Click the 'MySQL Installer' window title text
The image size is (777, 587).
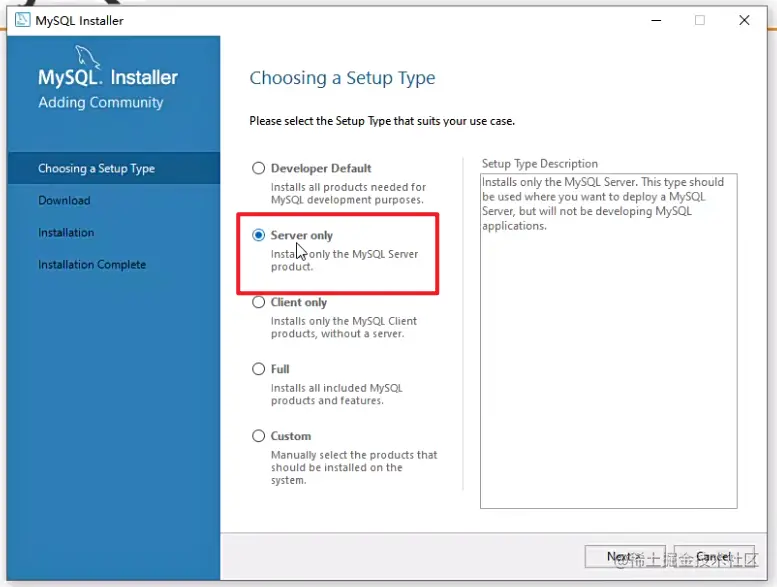[x=79, y=21]
